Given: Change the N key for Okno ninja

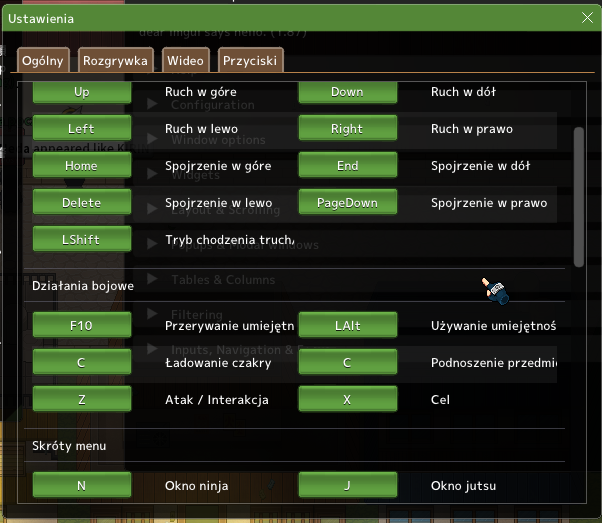Looking at the screenshot, I should pyautogui.click(x=82, y=487).
